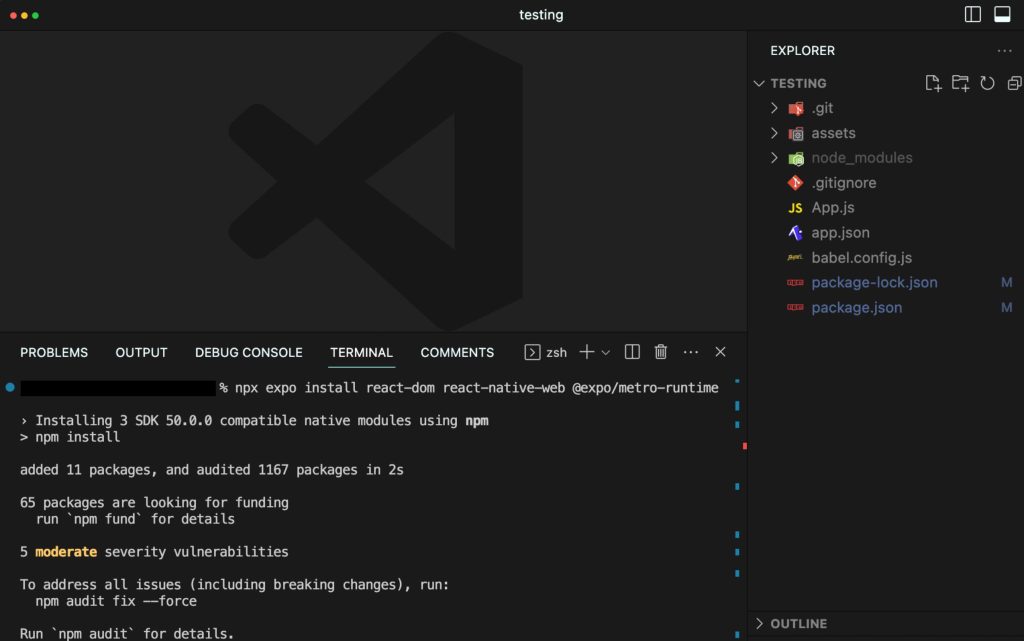This screenshot has width=1024, height=641.
Task: Click the red marker on terminal scrollbar
Action: coord(744,446)
